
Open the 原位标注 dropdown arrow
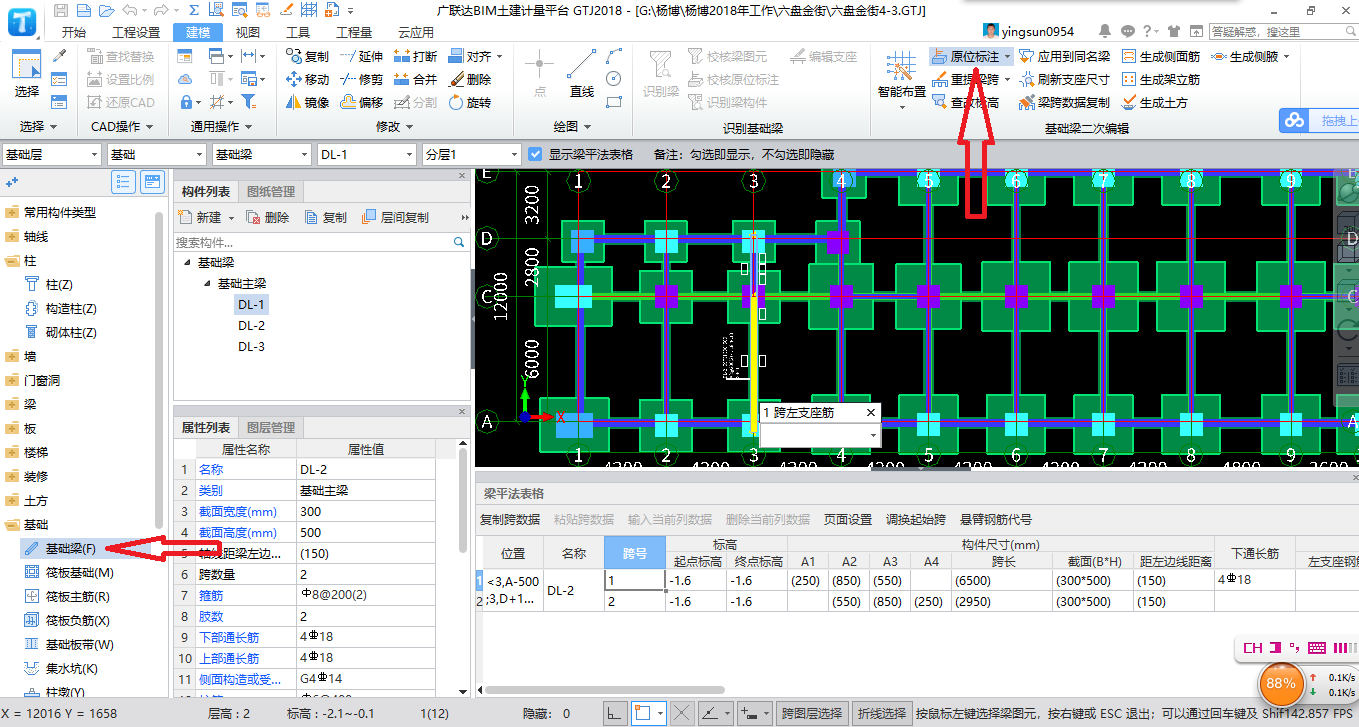(x=1008, y=57)
